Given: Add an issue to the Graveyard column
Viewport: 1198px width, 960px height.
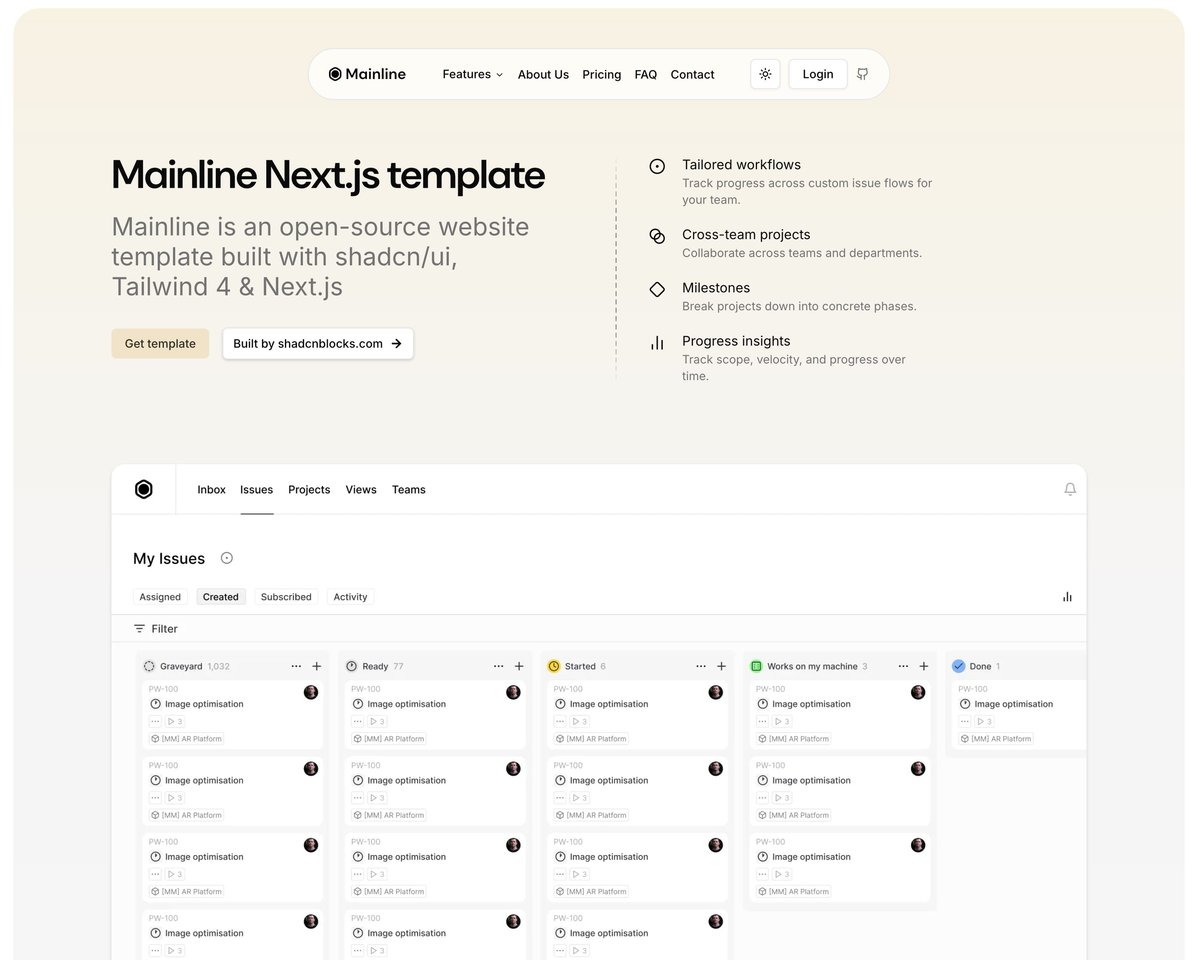Looking at the screenshot, I should point(317,666).
